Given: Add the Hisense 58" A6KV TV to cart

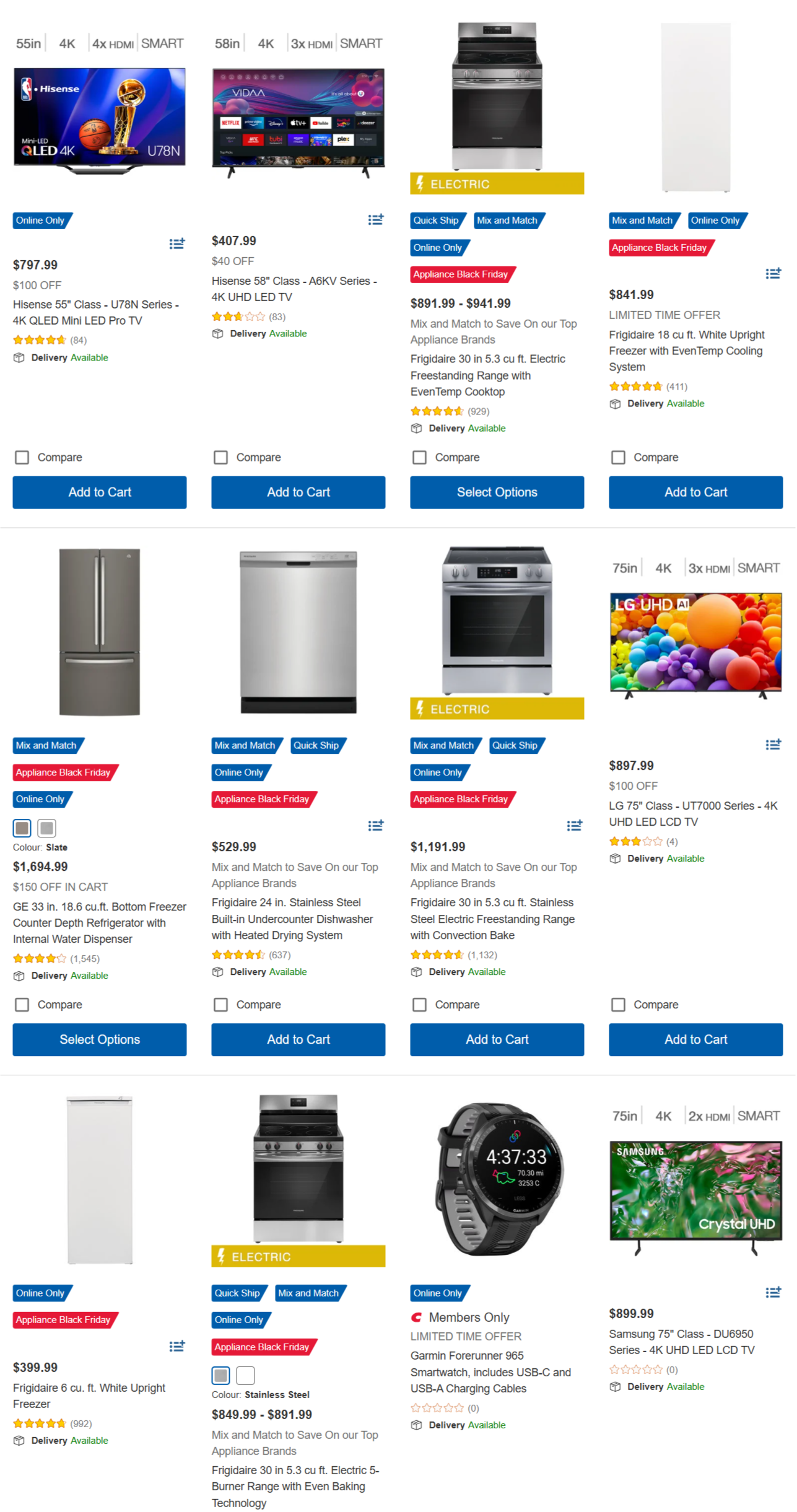Looking at the screenshot, I should 298,492.
